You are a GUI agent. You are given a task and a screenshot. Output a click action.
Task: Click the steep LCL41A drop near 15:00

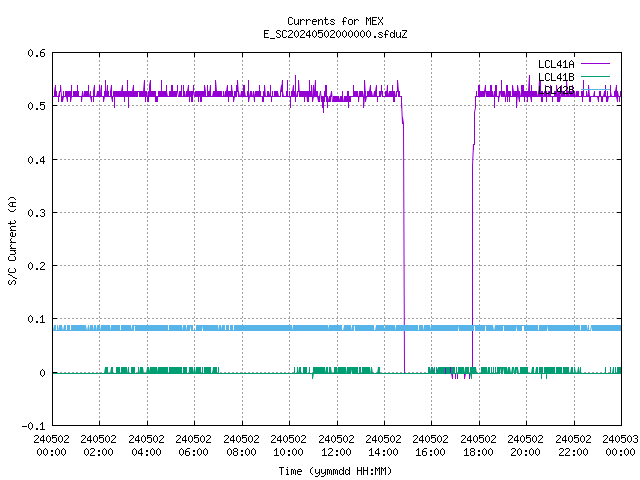point(404,245)
